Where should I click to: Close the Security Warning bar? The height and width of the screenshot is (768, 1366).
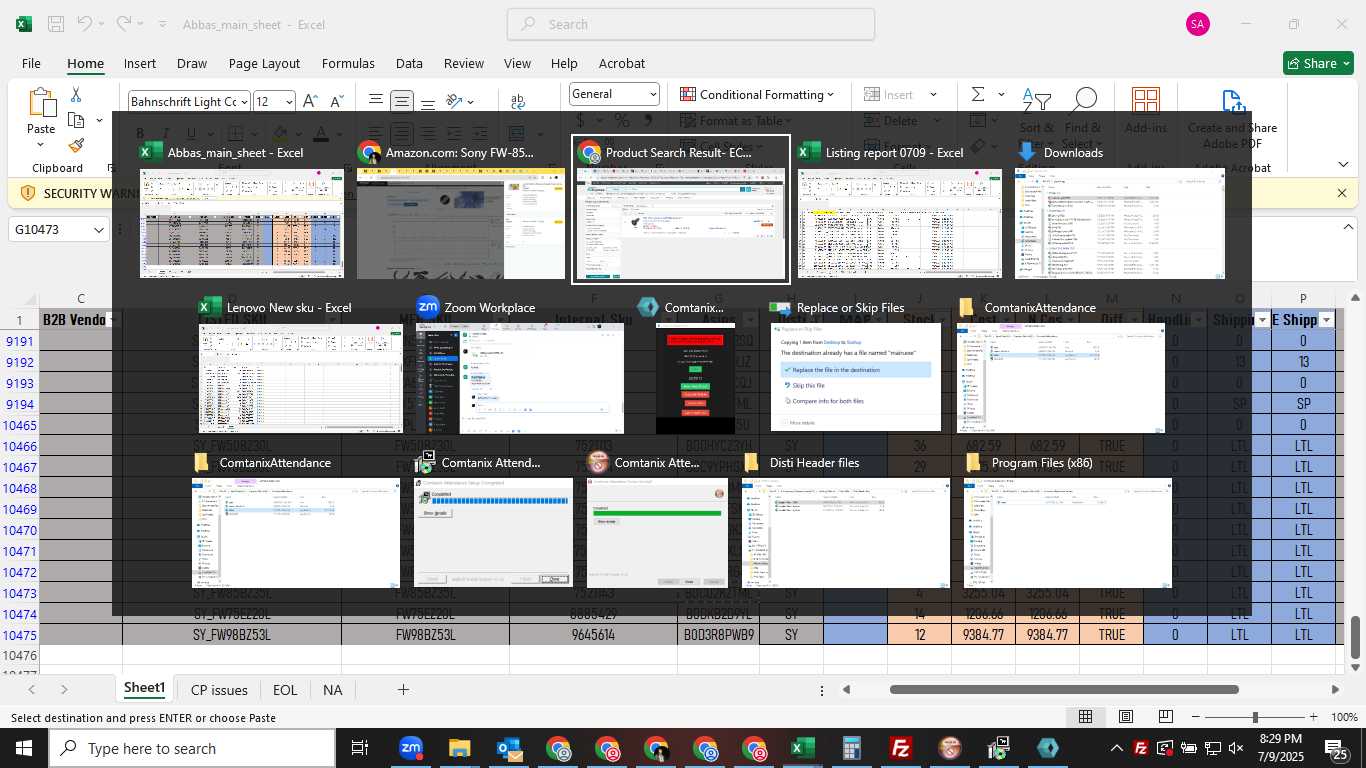(x=1342, y=193)
